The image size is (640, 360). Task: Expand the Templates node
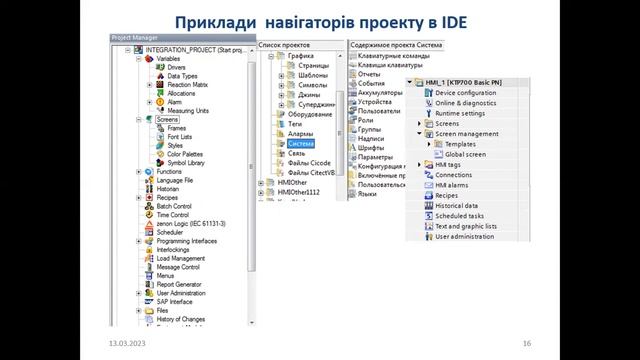[429, 144]
